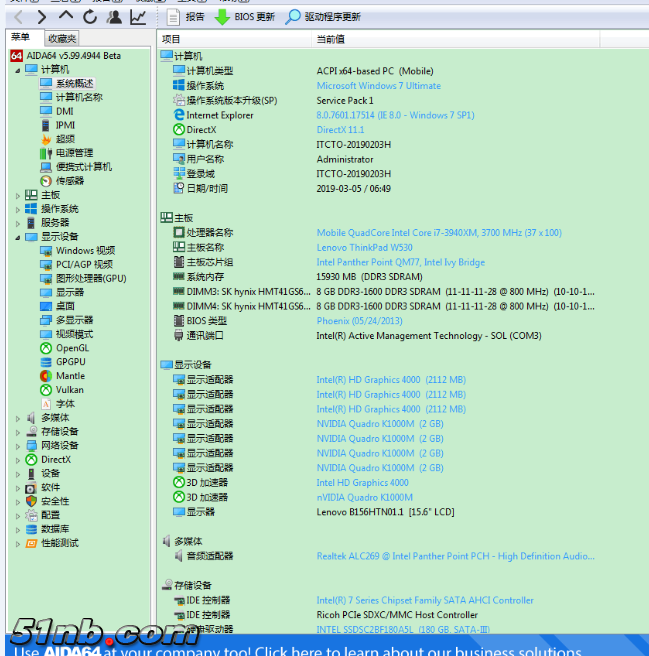Open the Microsoft Windows 7 Ultimate link

click(x=378, y=86)
